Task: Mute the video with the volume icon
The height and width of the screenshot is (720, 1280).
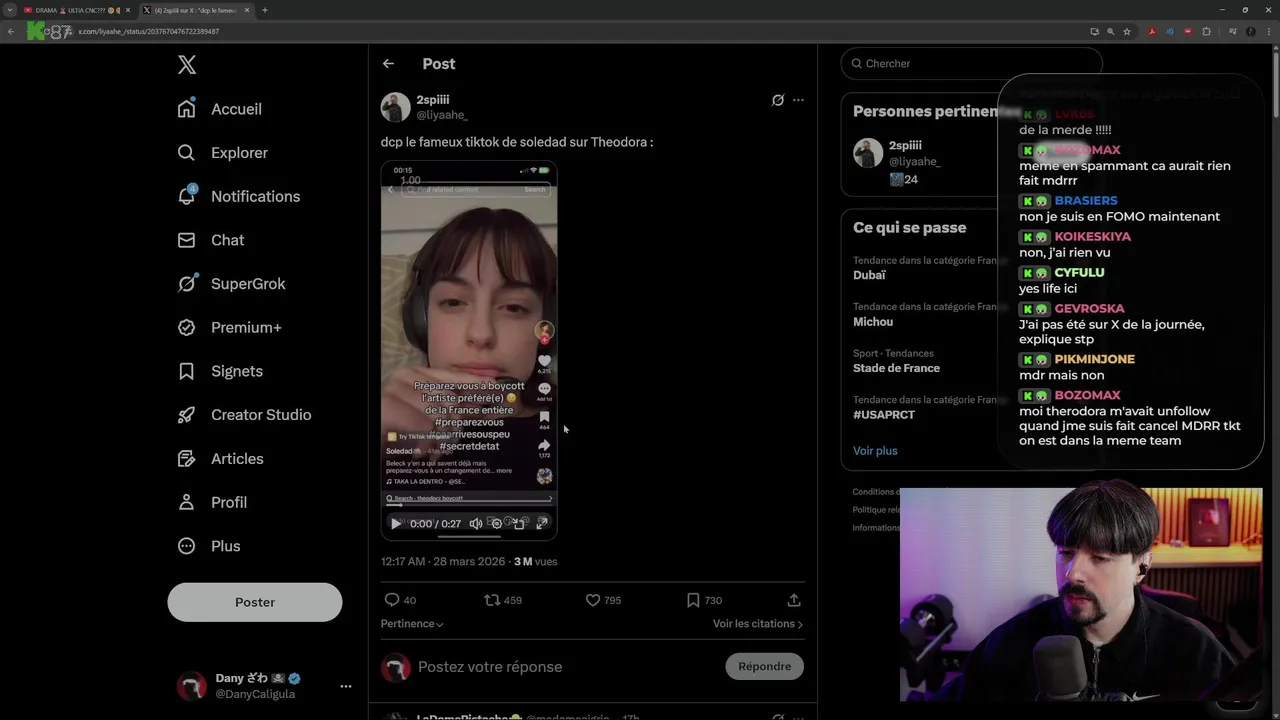Action: (476, 523)
